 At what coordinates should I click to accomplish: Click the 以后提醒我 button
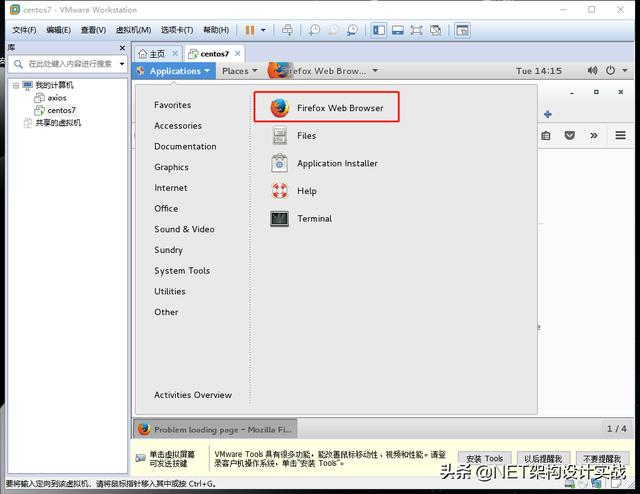[543, 458]
